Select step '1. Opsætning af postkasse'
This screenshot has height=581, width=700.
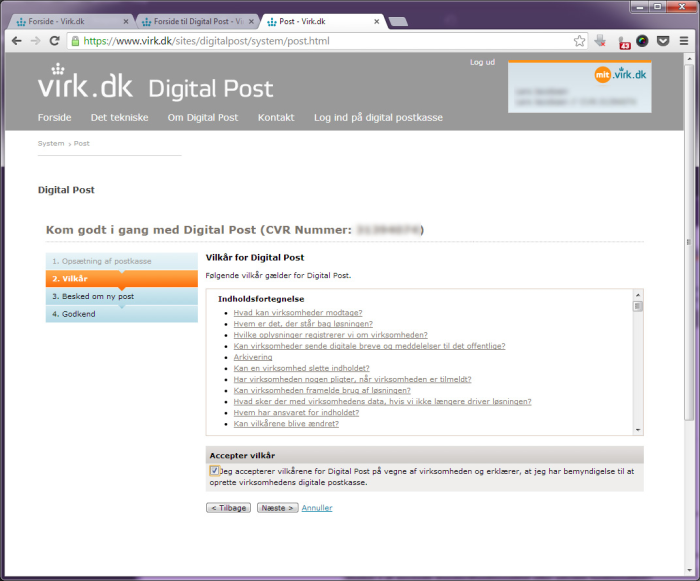point(121,261)
